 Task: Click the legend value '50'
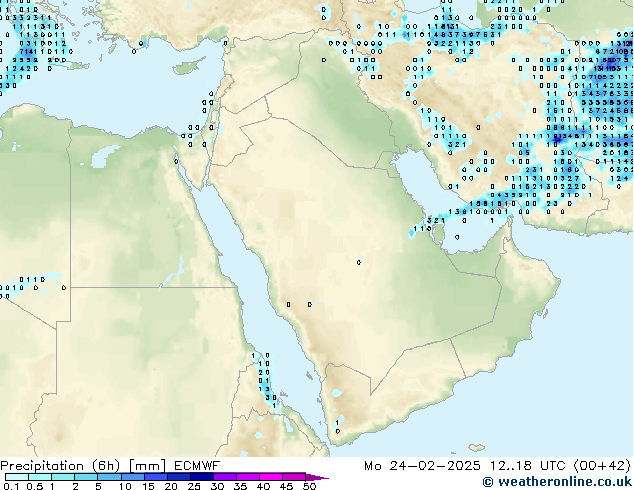click(x=309, y=486)
